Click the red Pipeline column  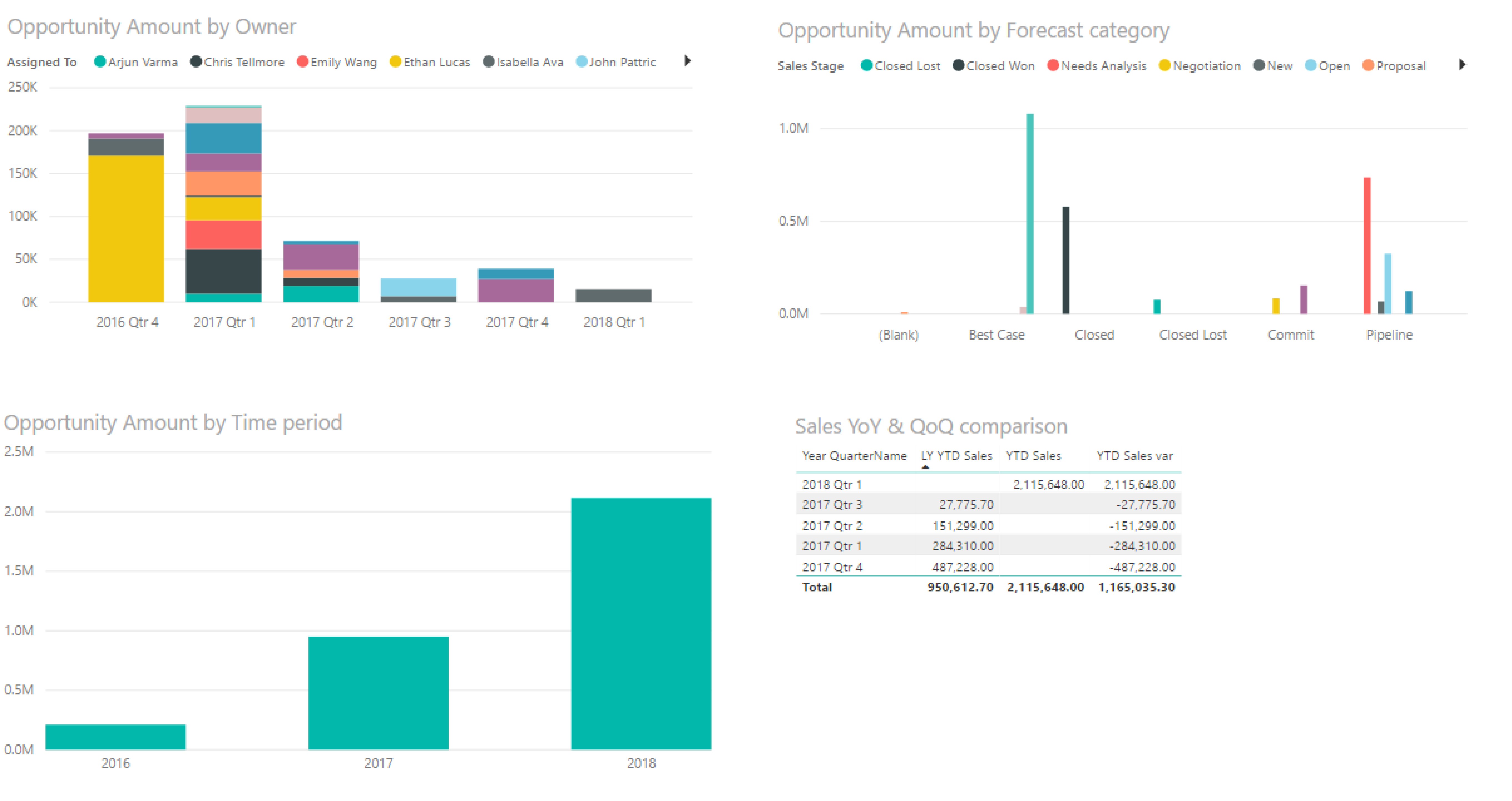(x=1367, y=245)
